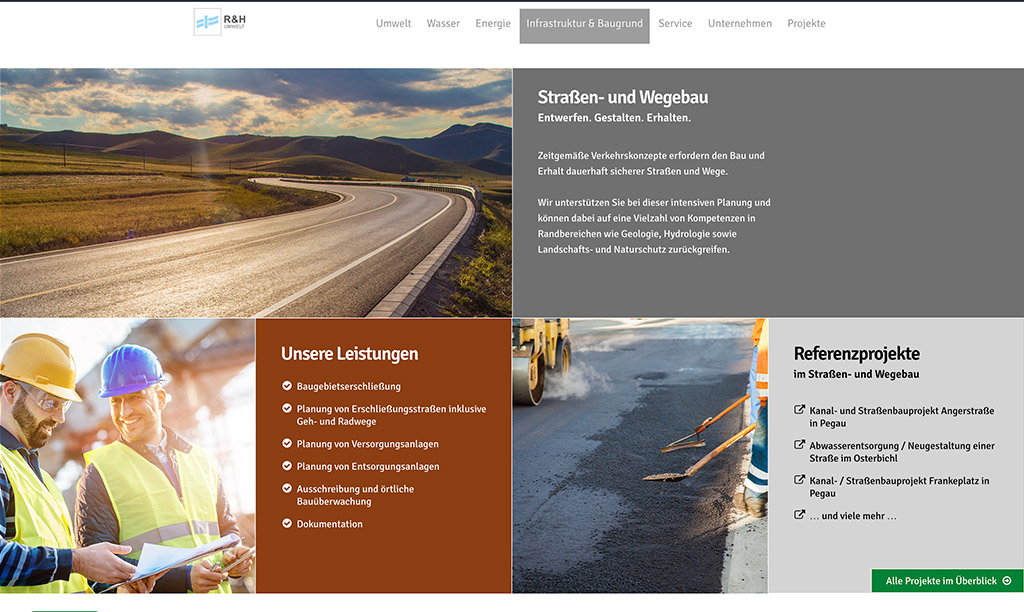Click the 'Planung von Entsorgungsanlagen' list text
The image size is (1024, 612).
pyautogui.click(x=368, y=466)
